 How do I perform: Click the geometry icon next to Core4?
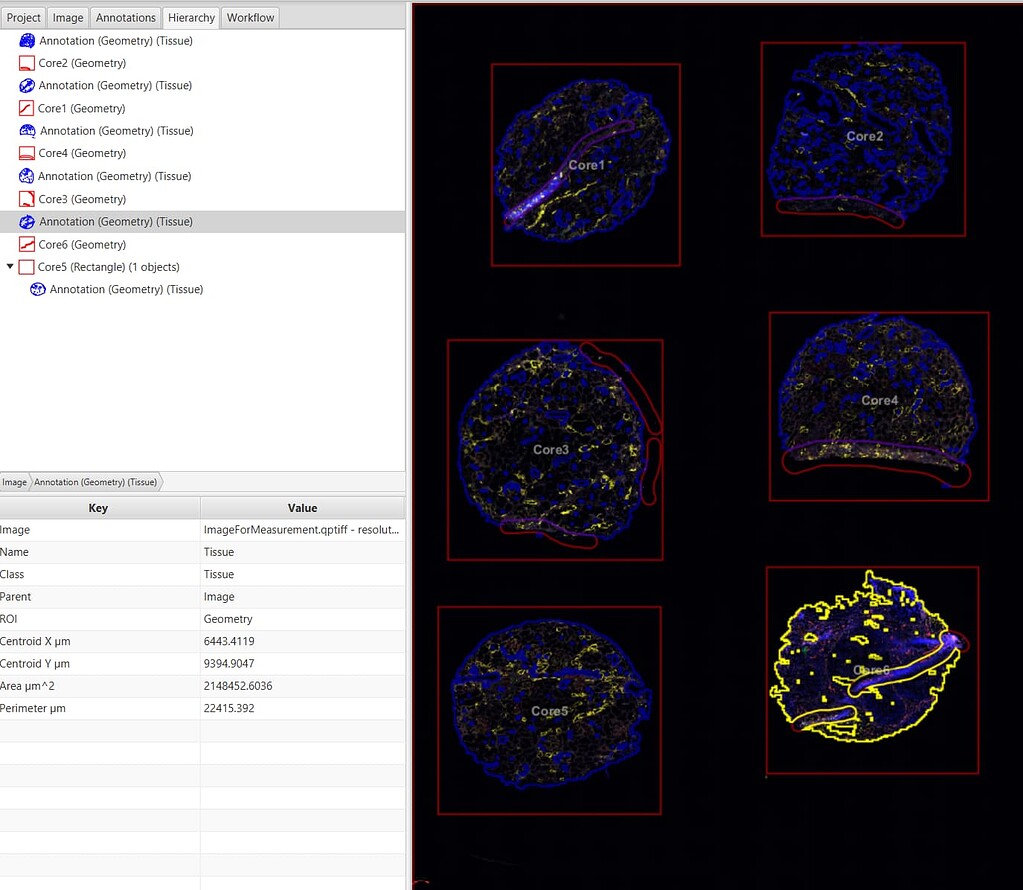[x=25, y=153]
